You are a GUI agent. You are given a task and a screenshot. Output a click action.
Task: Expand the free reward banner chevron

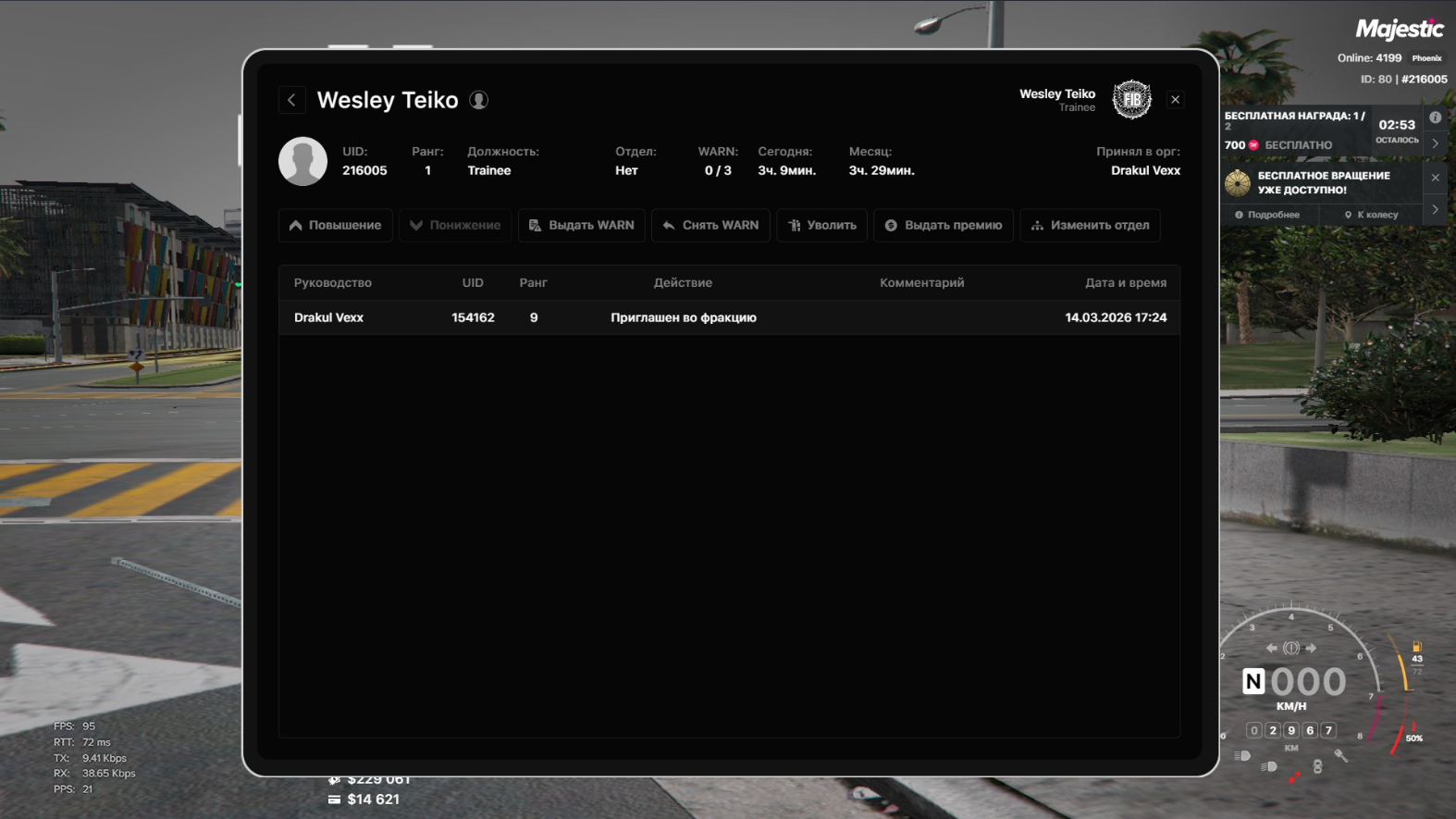point(1435,143)
